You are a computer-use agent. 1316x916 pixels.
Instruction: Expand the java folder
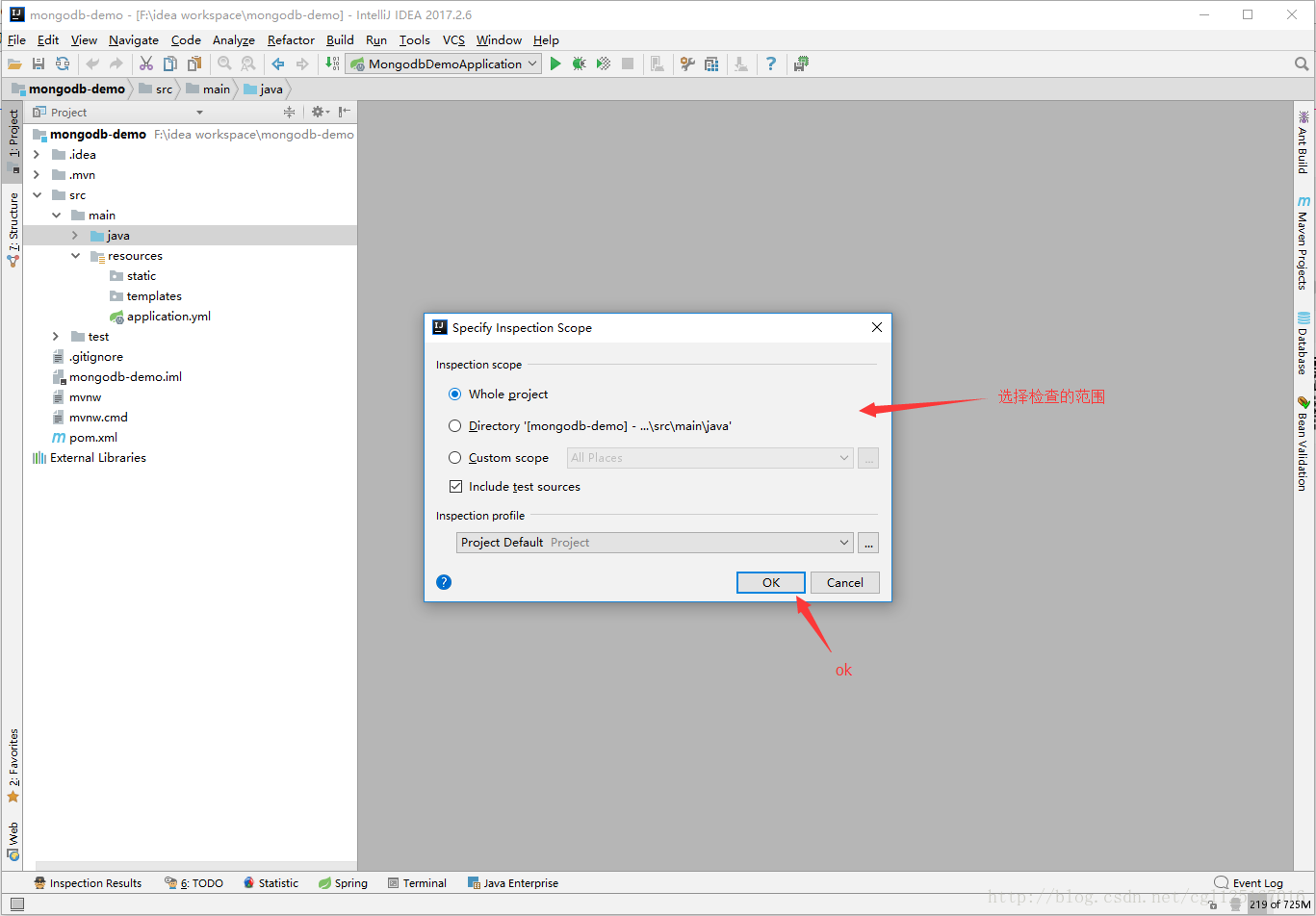(75, 236)
